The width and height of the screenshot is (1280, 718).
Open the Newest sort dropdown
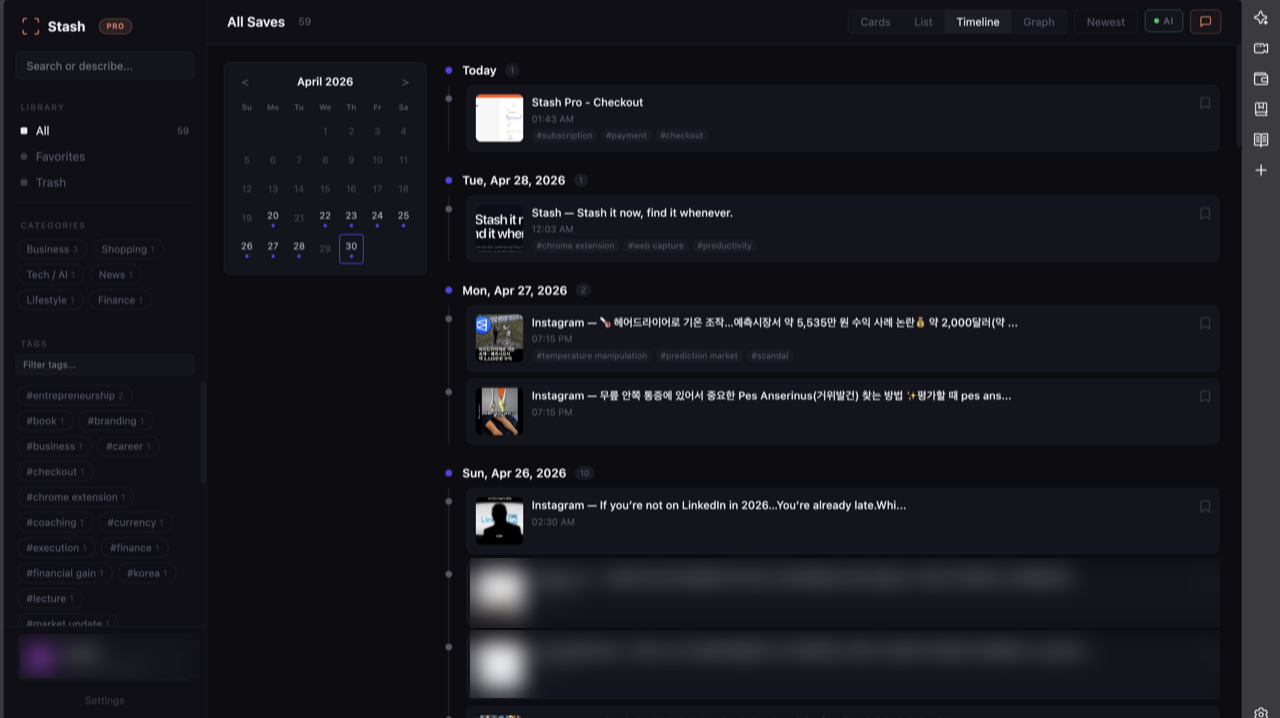1106,21
